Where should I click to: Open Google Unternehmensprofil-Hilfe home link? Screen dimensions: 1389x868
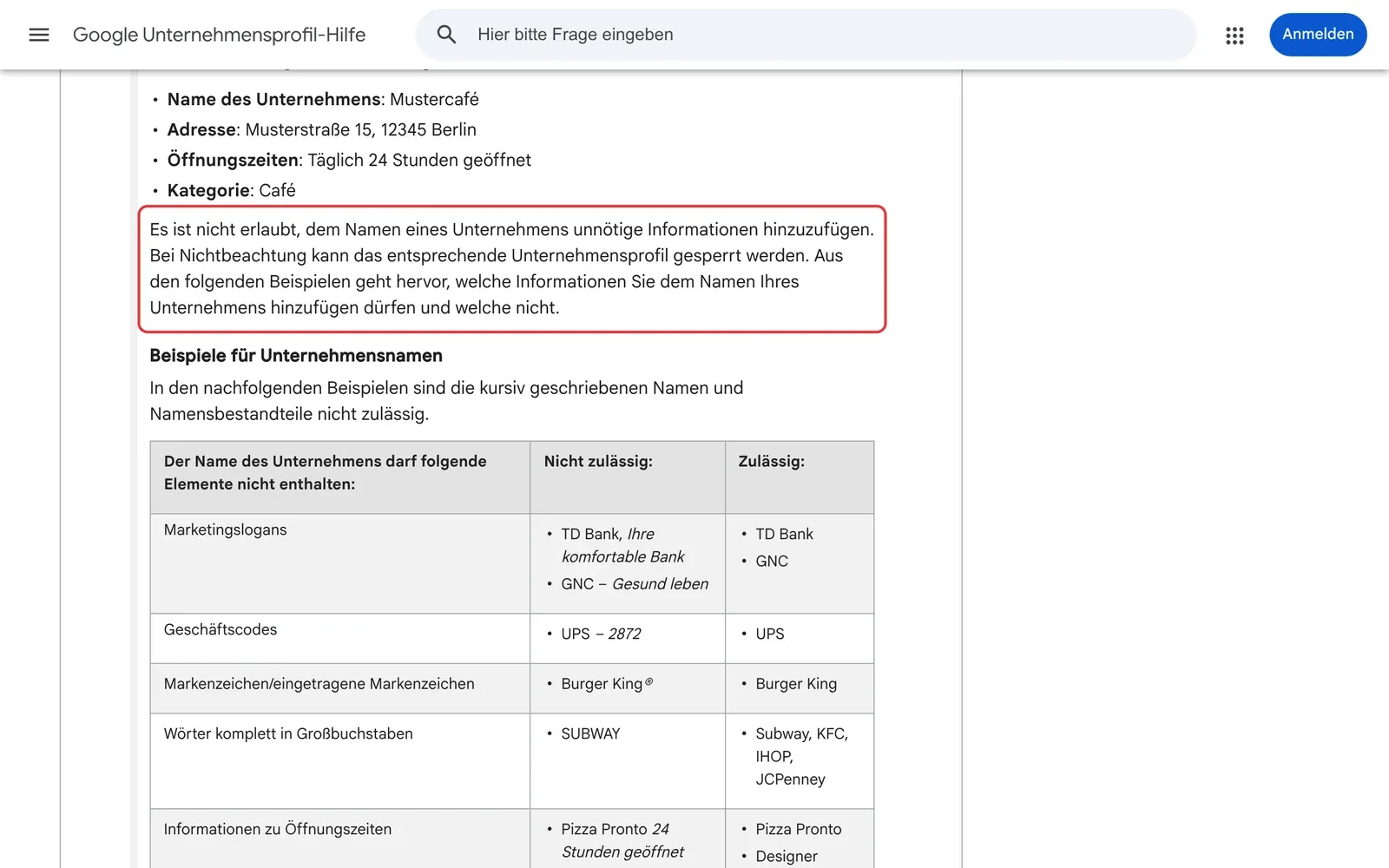pyautogui.click(x=219, y=35)
